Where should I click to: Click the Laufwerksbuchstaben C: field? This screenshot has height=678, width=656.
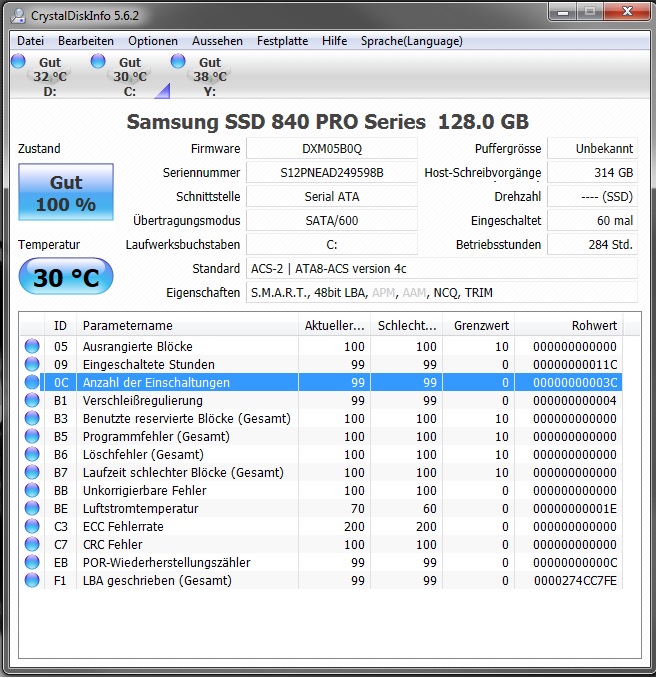pos(332,245)
